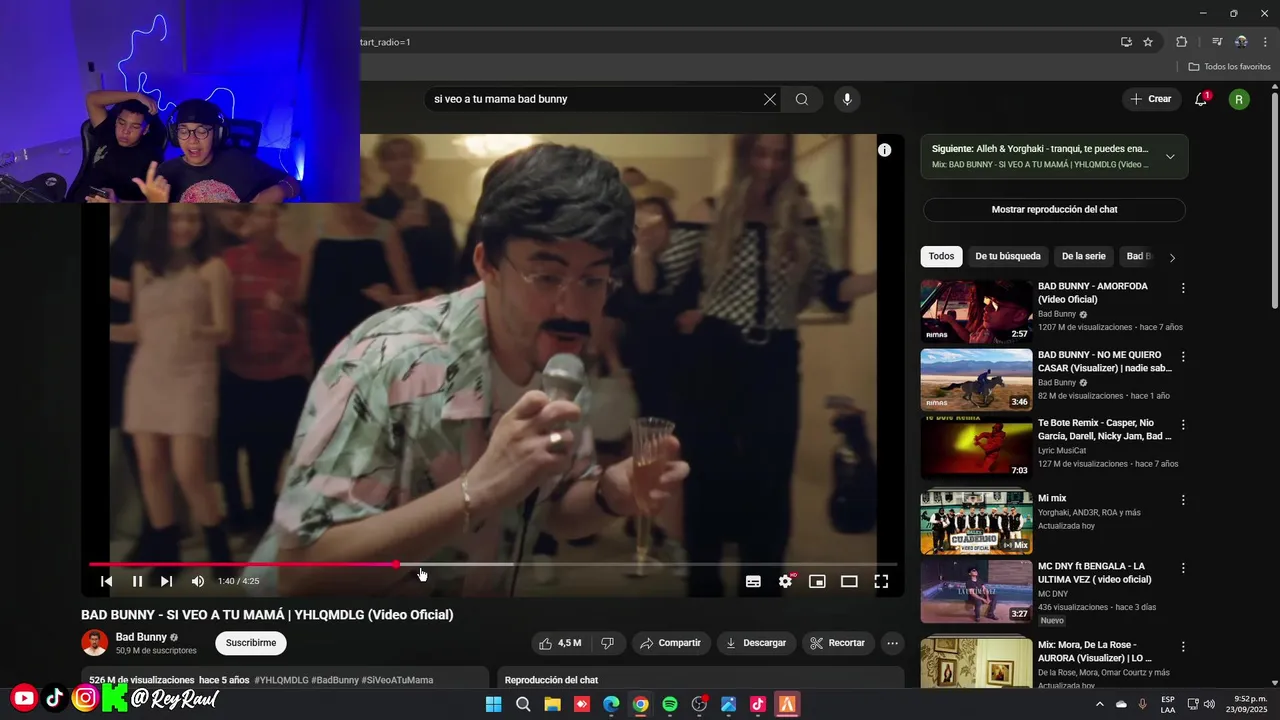Select the De tu búsqueda chip
The image size is (1280, 720).
point(1008,256)
